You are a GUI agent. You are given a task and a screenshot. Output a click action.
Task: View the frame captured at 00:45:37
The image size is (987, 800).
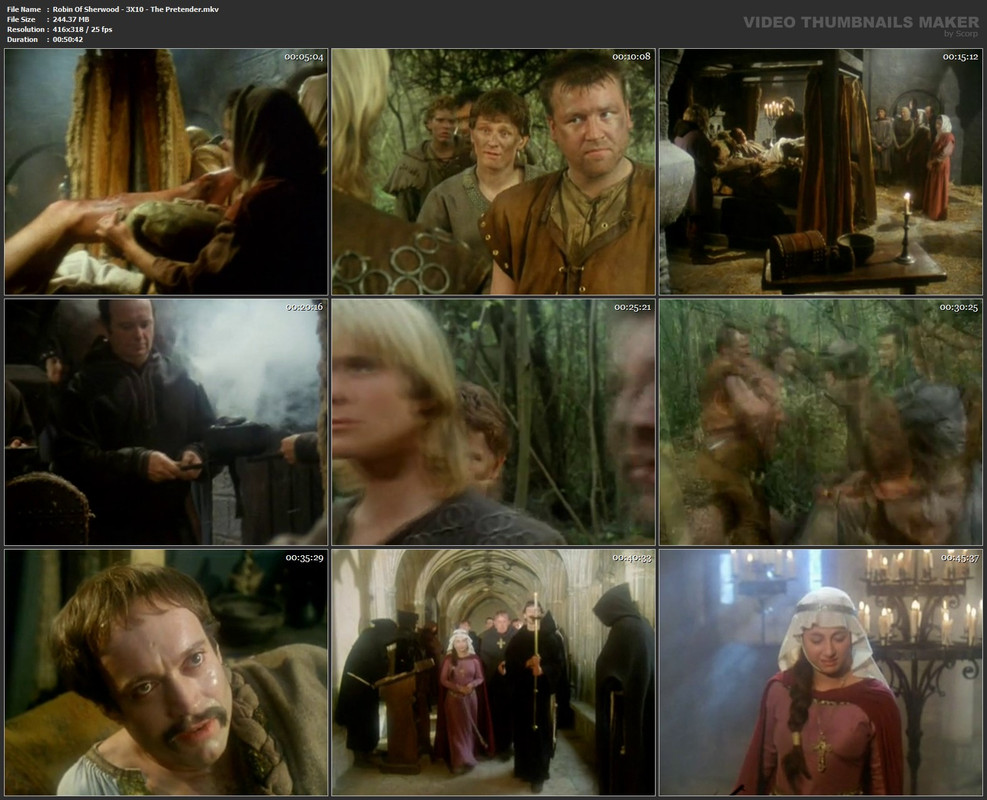pos(821,672)
